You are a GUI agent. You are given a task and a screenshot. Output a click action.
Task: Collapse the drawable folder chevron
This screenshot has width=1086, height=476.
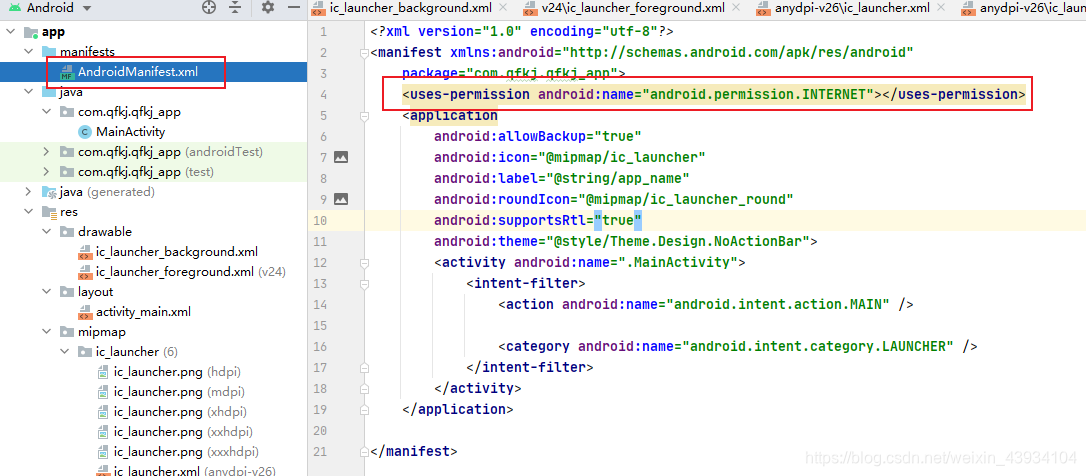[x=46, y=231]
